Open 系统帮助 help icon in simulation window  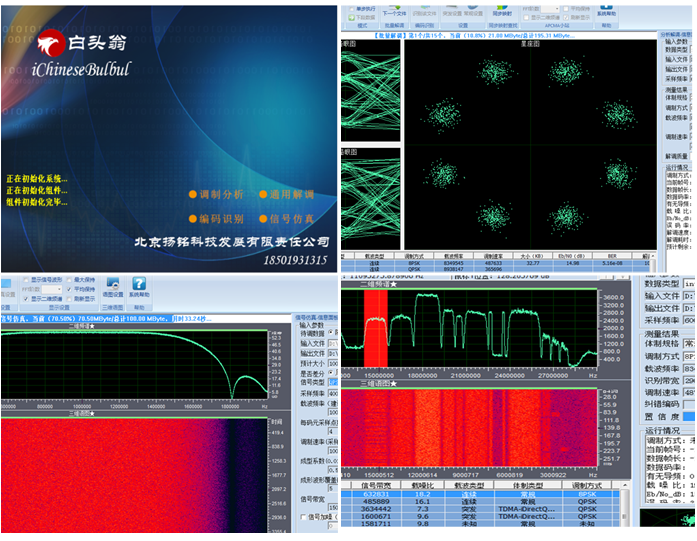pyautogui.click(x=139, y=284)
